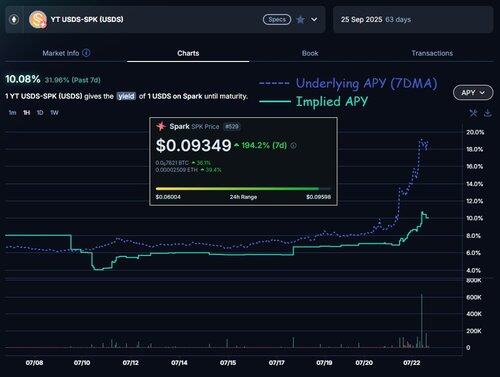Open the chart tools icon
Image resolution: width=500 pixels, height=377 pixels.
click(473, 113)
